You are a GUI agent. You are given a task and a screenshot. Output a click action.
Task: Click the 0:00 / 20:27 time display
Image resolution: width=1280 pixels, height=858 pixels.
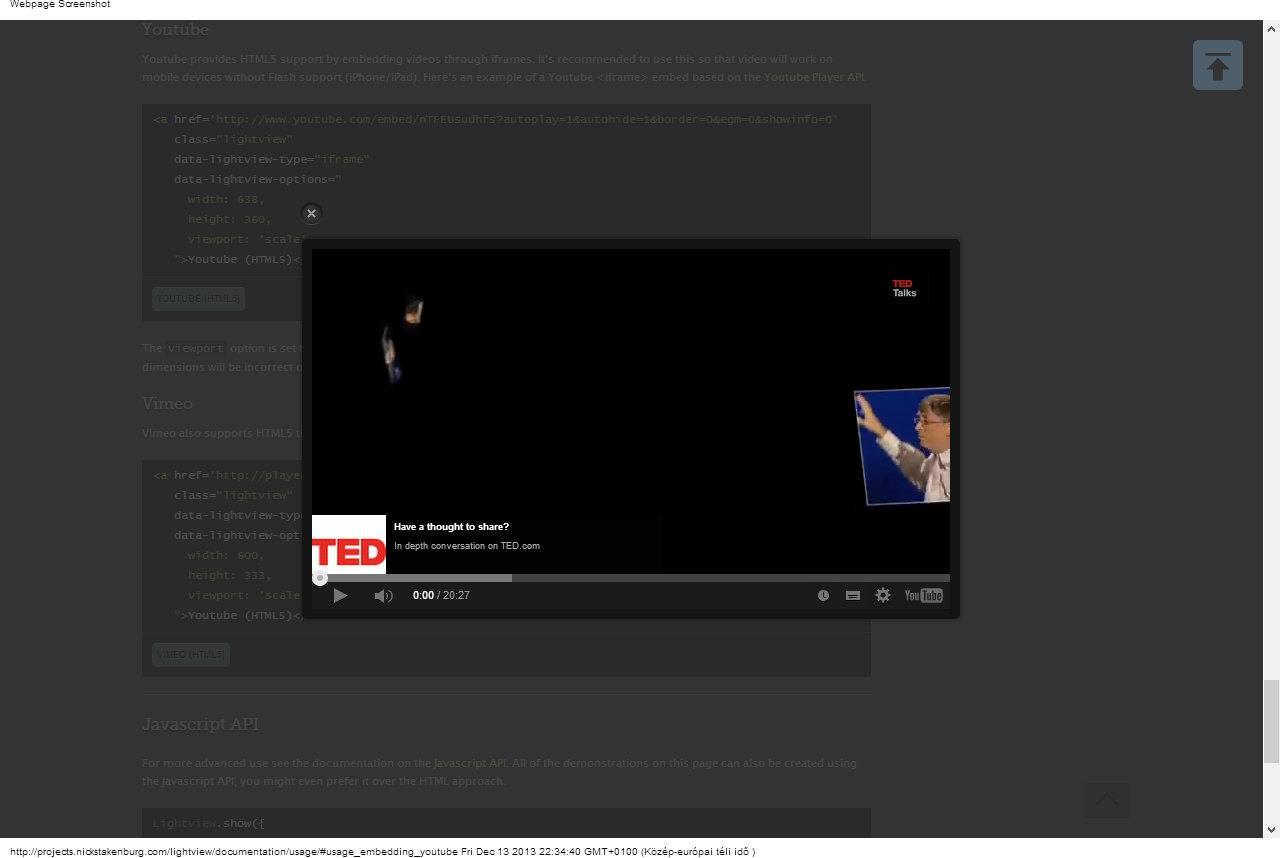point(441,595)
